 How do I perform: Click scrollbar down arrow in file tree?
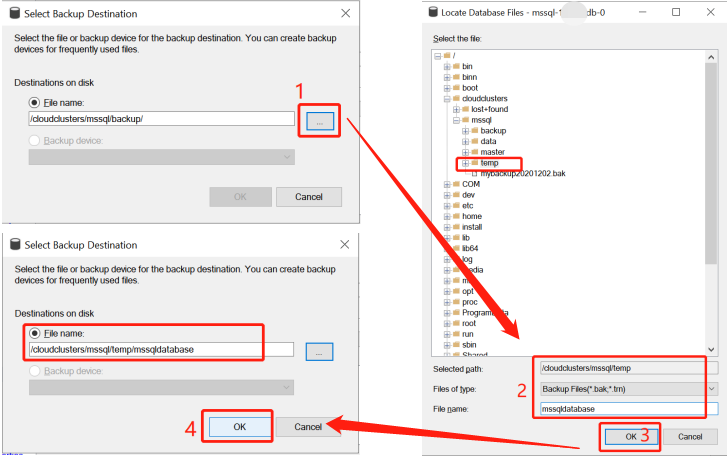coord(711,349)
